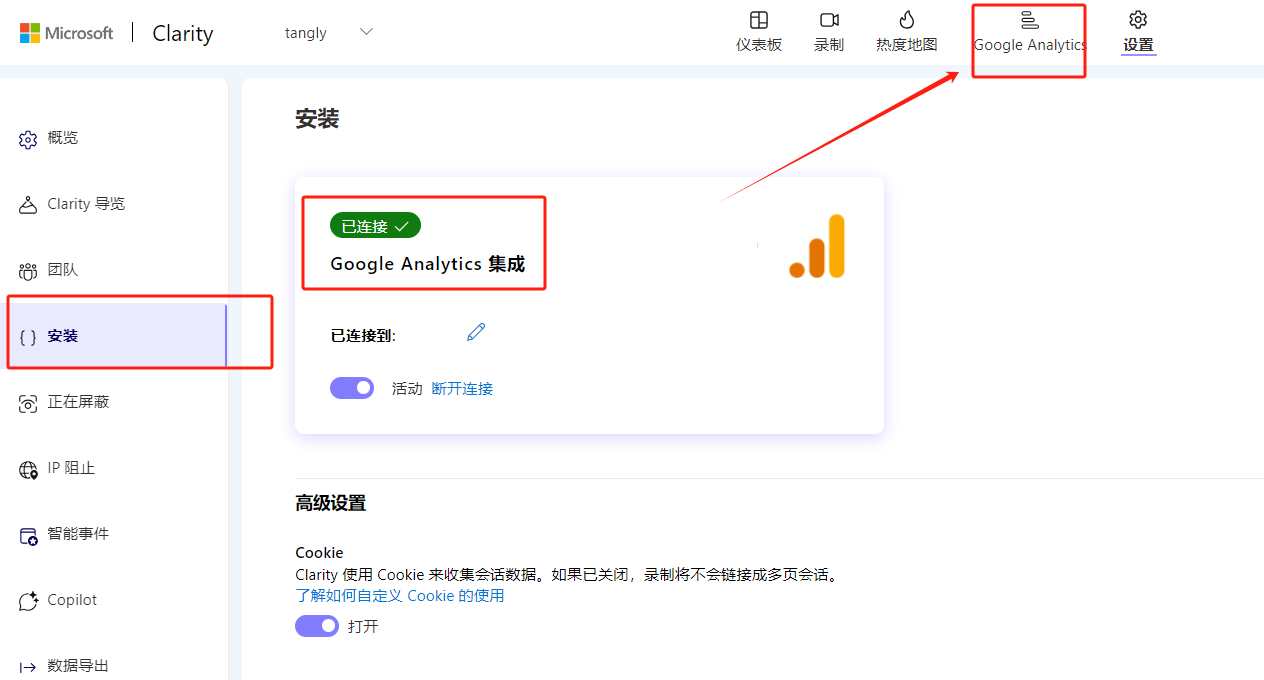The height and width of the screenshot is (680, 1264).
Task: Toggle the Cookie 打开 switch
Action: click(x=317, y=626)
